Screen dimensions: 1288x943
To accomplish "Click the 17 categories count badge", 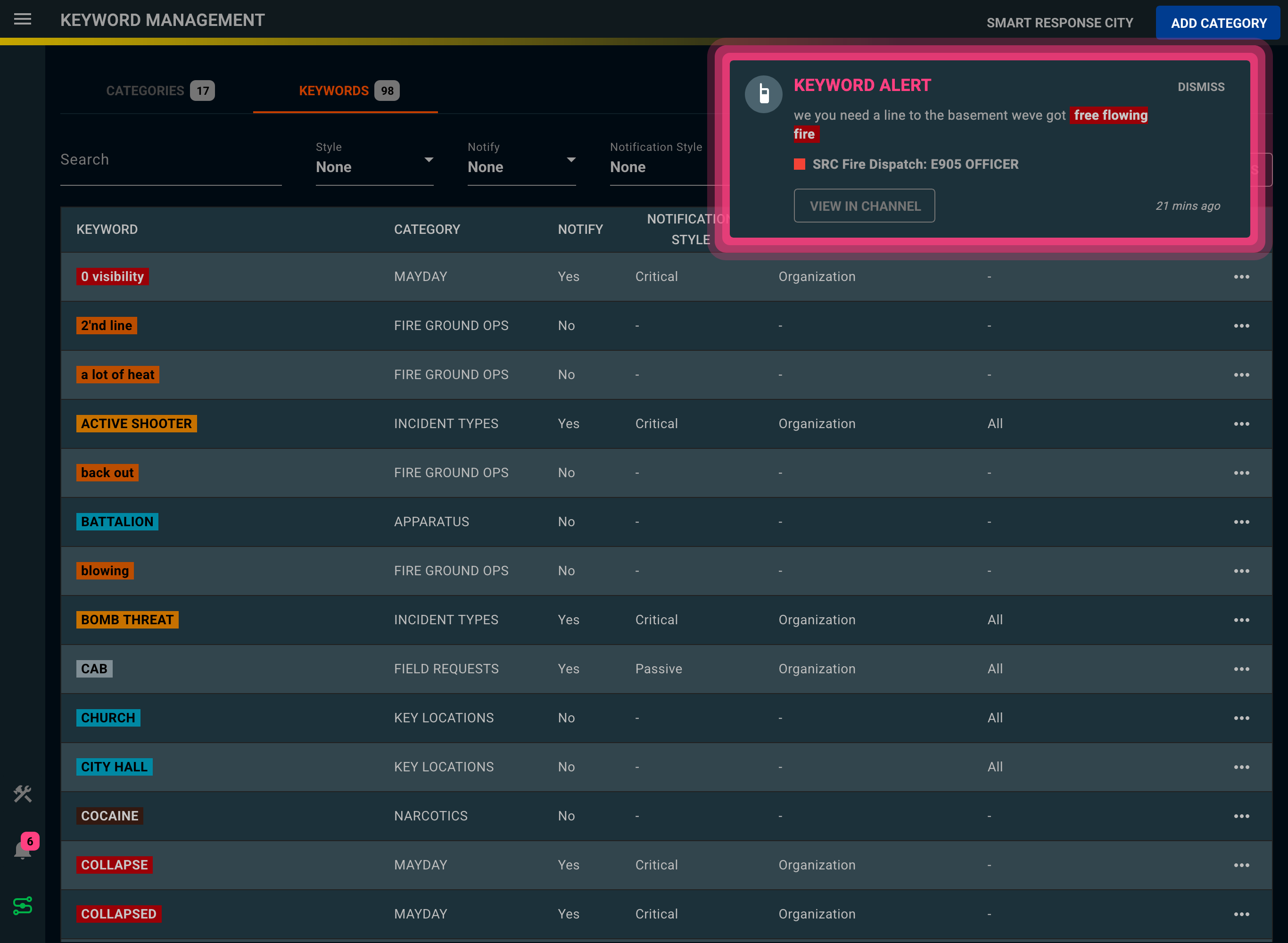I will coord(203,91).
